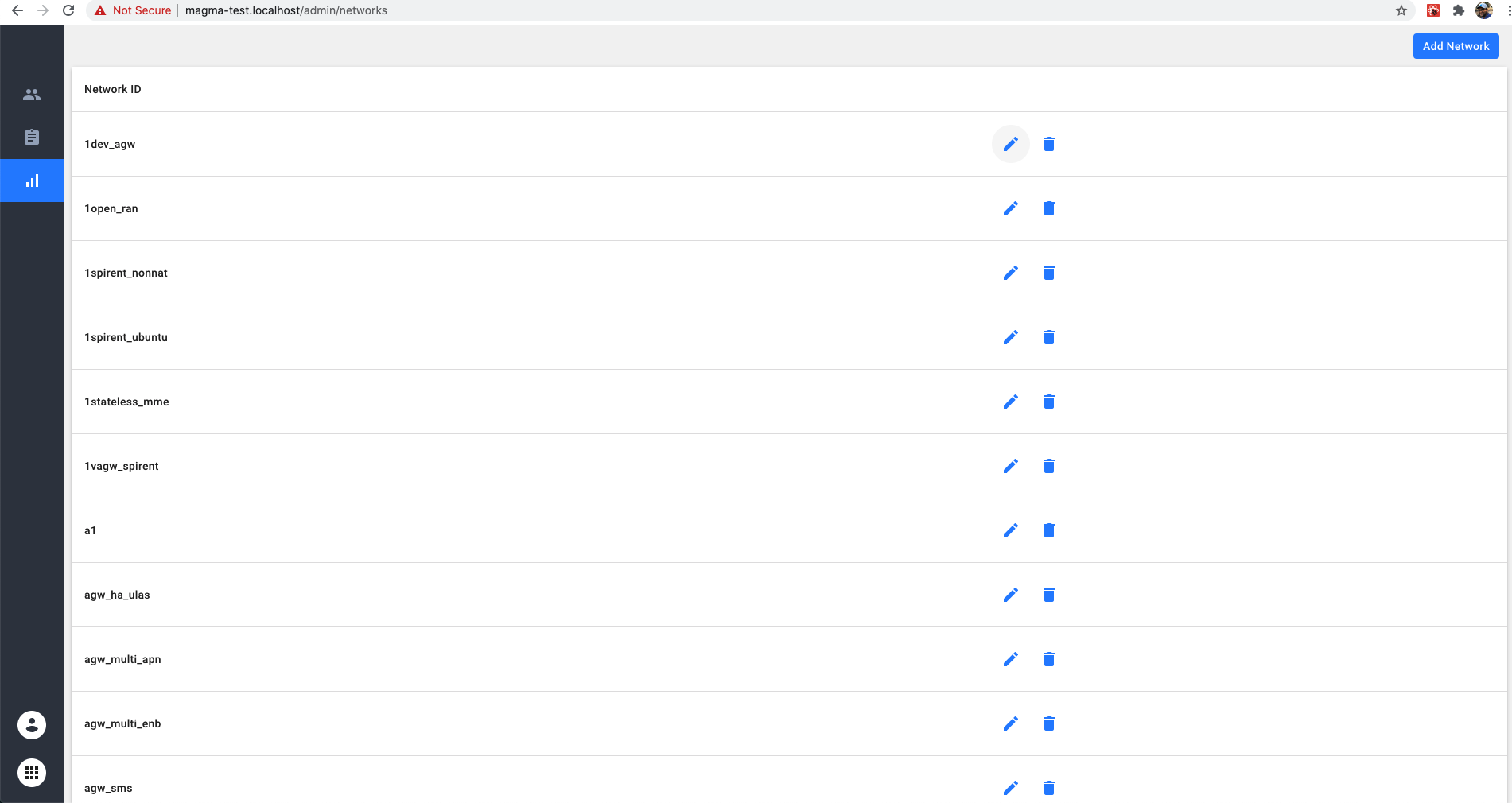Image resolution: width=1512 pixels, height=803 pixels.
Task: Delete the a1 network
Action: (x=1049, y=530)
